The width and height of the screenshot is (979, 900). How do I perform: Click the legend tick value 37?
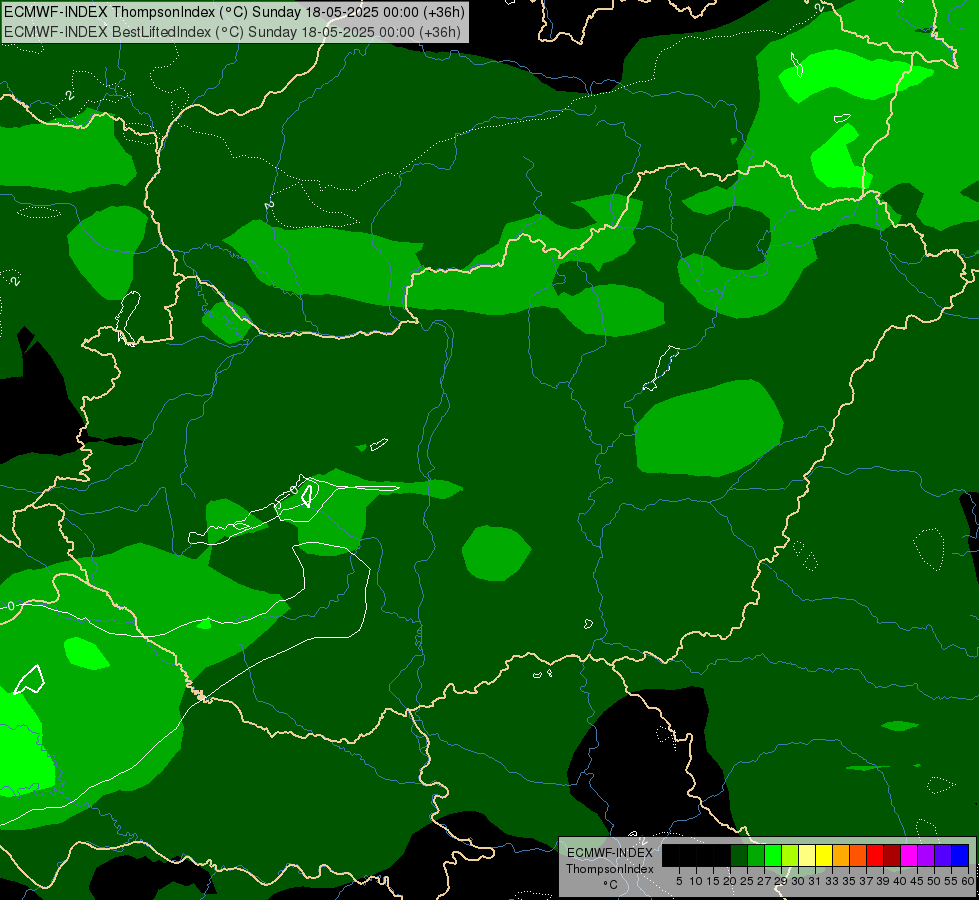[866, 881]
